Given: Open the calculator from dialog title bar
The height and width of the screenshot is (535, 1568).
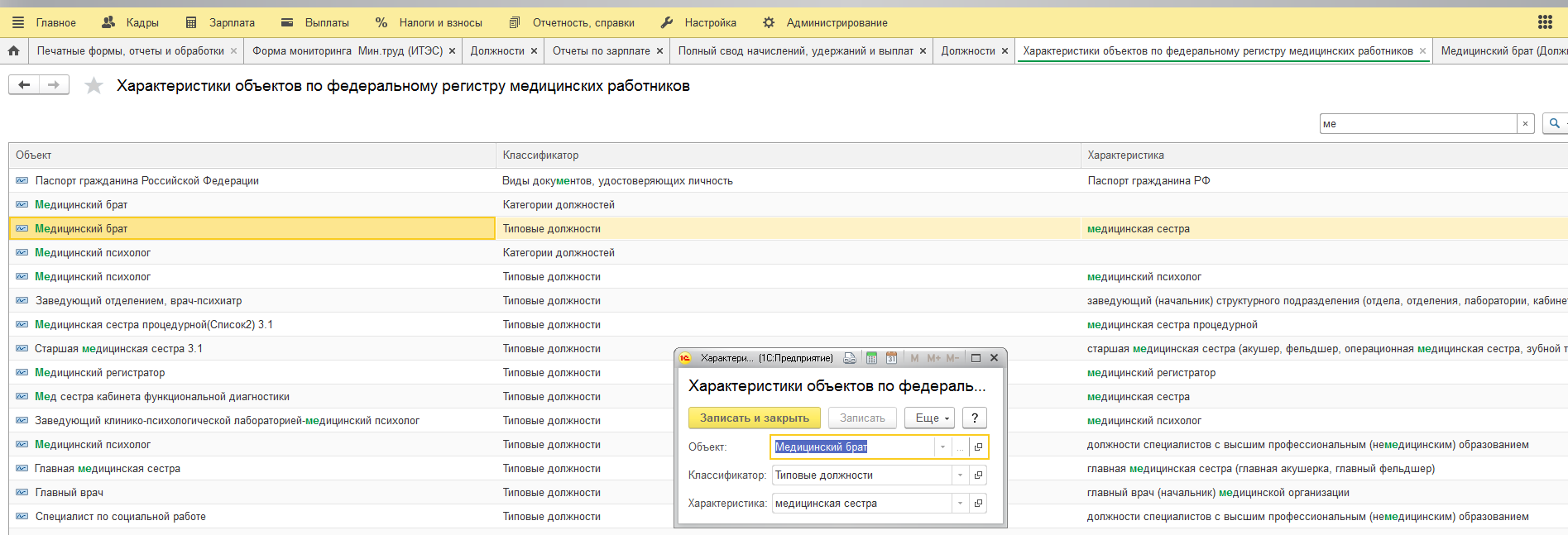Looking at the screenshot, I should (871, 358).
